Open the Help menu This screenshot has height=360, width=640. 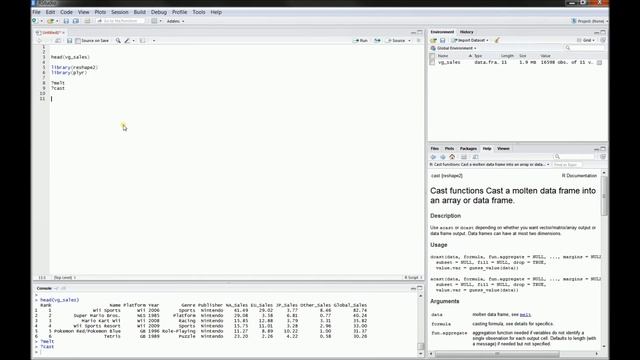(x=216, y=12)
